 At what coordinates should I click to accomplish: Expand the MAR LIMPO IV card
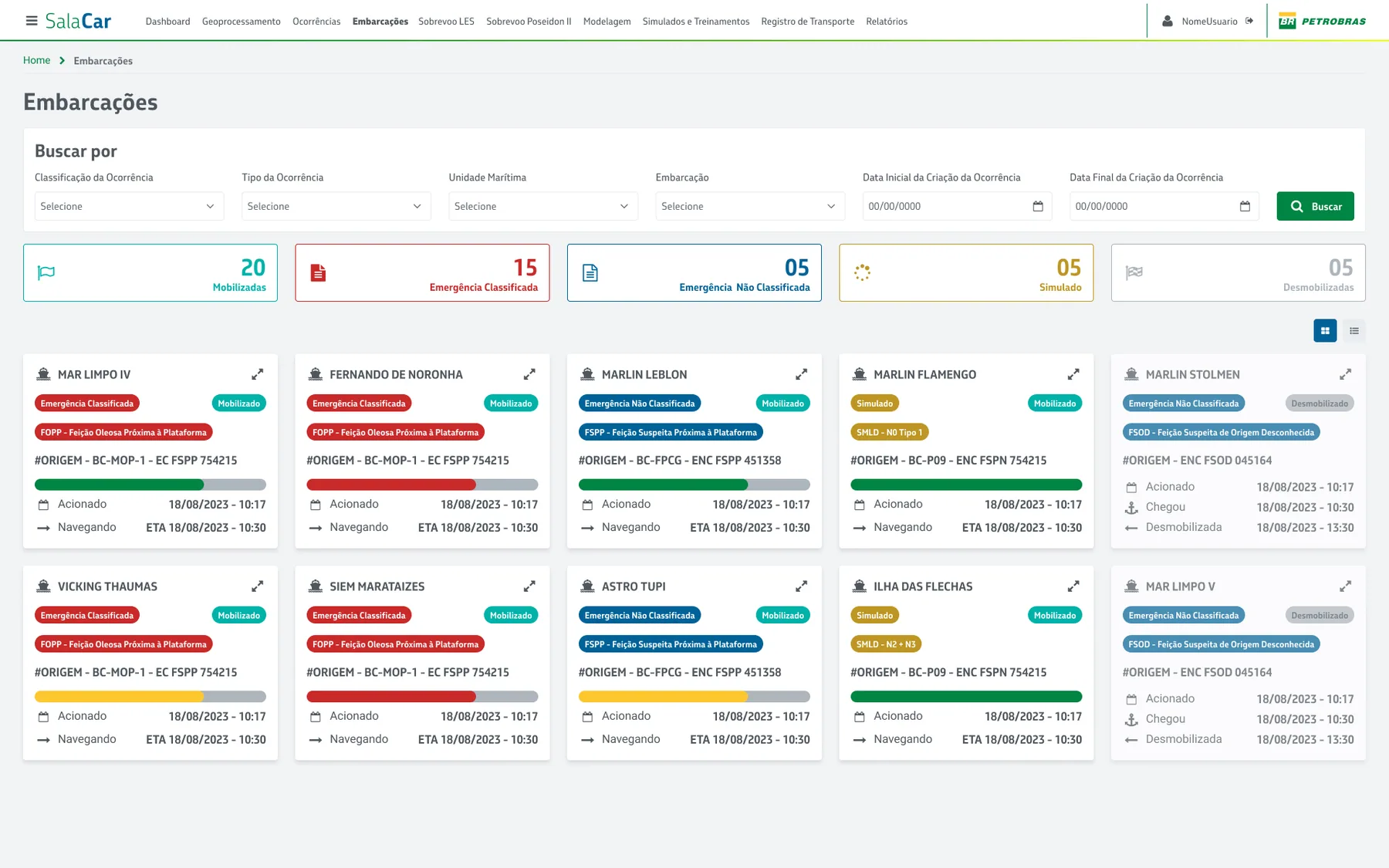pyautogui.click(x=258, y=374)
